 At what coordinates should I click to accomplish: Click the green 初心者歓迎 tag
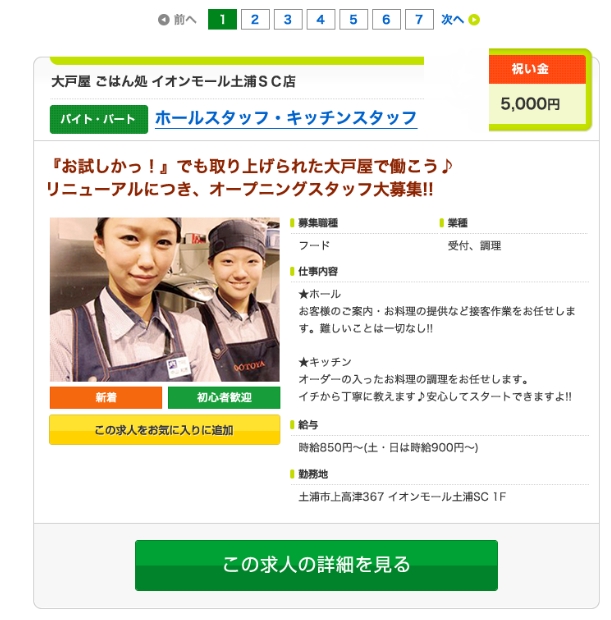point(224,397)
